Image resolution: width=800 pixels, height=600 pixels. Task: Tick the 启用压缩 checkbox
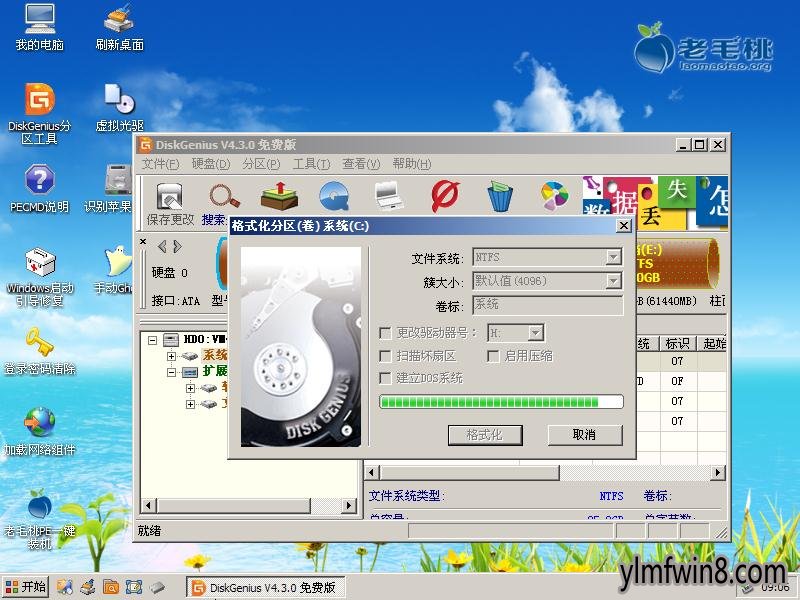pos(493,356)
